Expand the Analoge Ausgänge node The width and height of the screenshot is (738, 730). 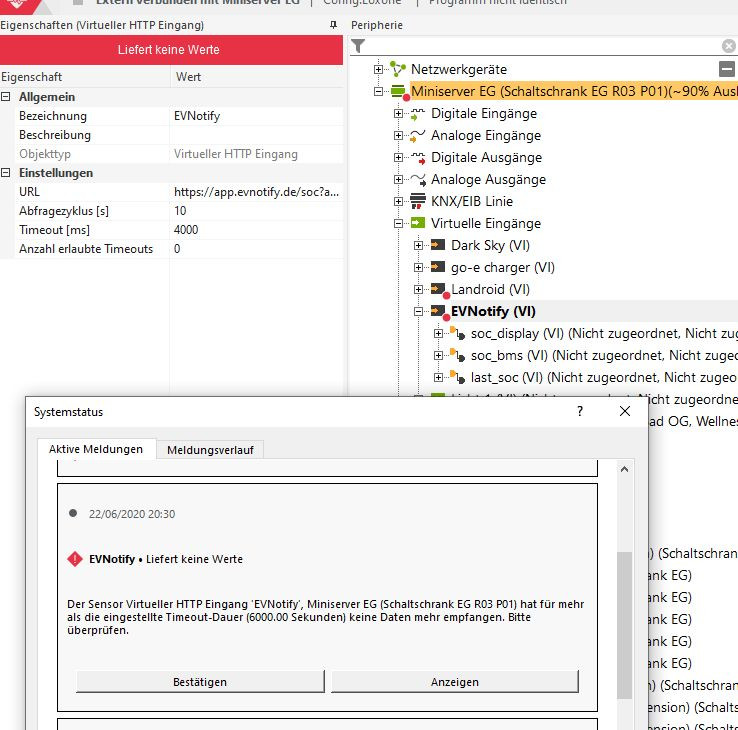(x=398, y=179)
